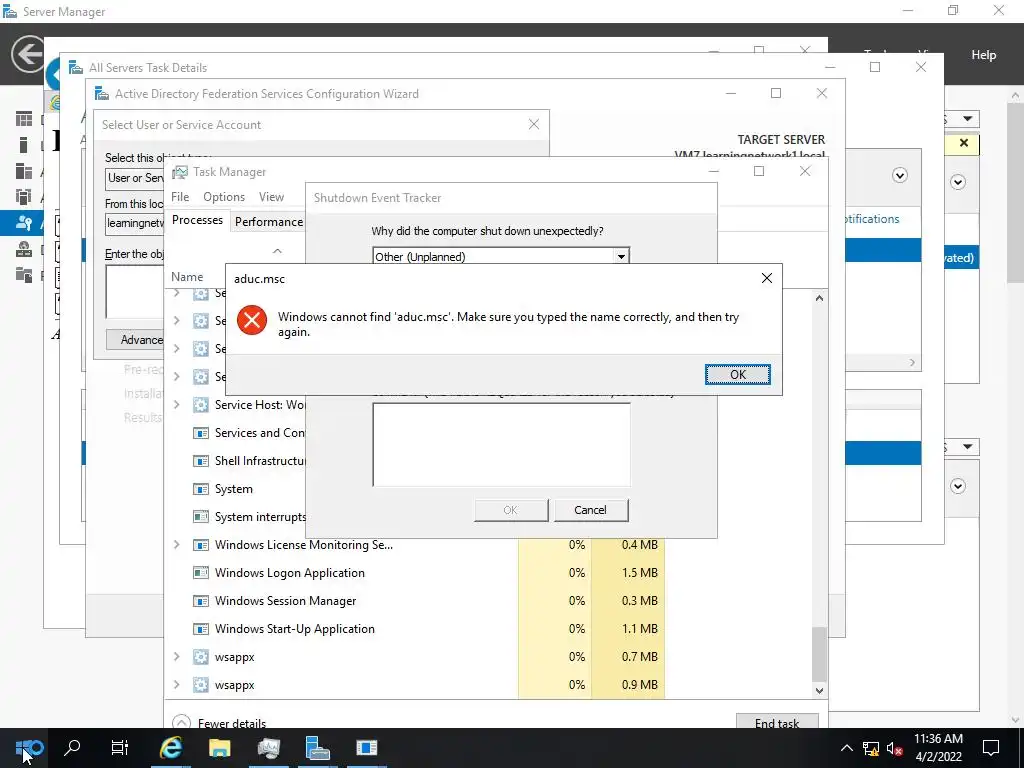Image resolution: width=1024 pixels, height=768 pixels.
Task: Open clock showing 11:36 AM 4/2/2022
Action: point(938,748)
